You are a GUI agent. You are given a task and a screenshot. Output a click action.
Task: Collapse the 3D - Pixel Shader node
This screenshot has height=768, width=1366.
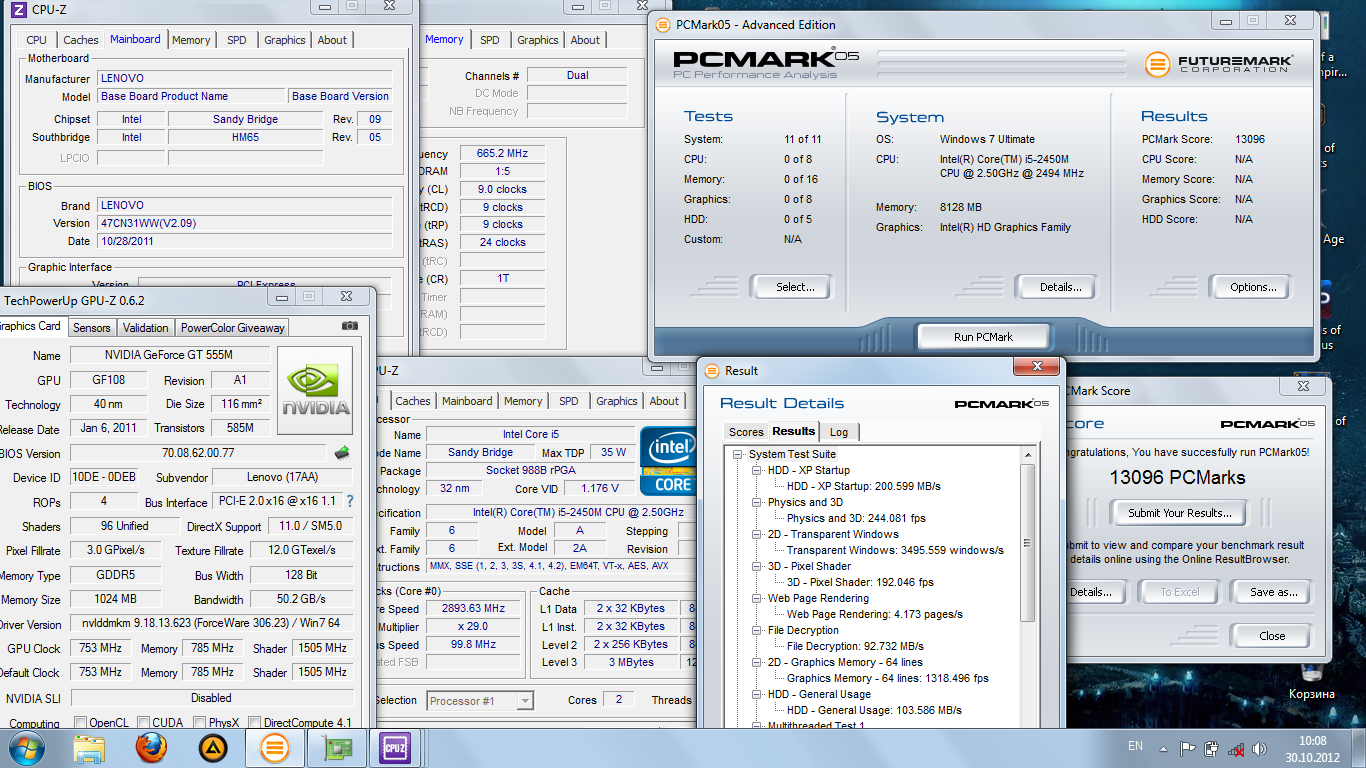757,566
